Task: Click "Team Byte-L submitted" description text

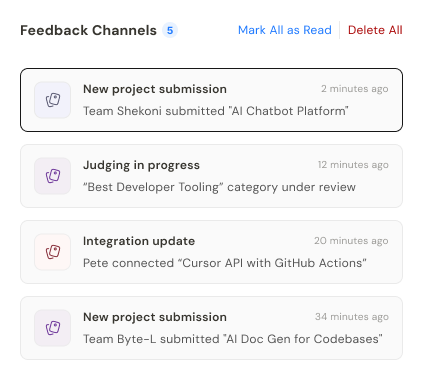Action: coord(233,339)
